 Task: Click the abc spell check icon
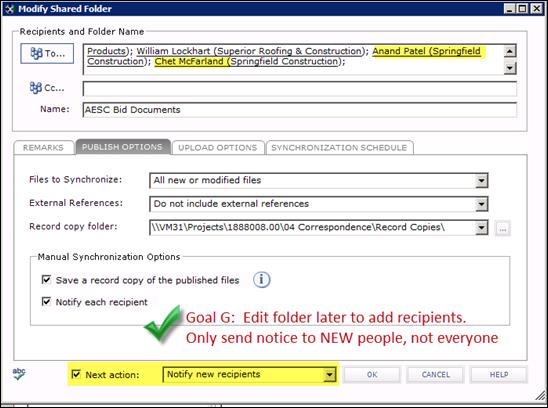pos(19,374)
